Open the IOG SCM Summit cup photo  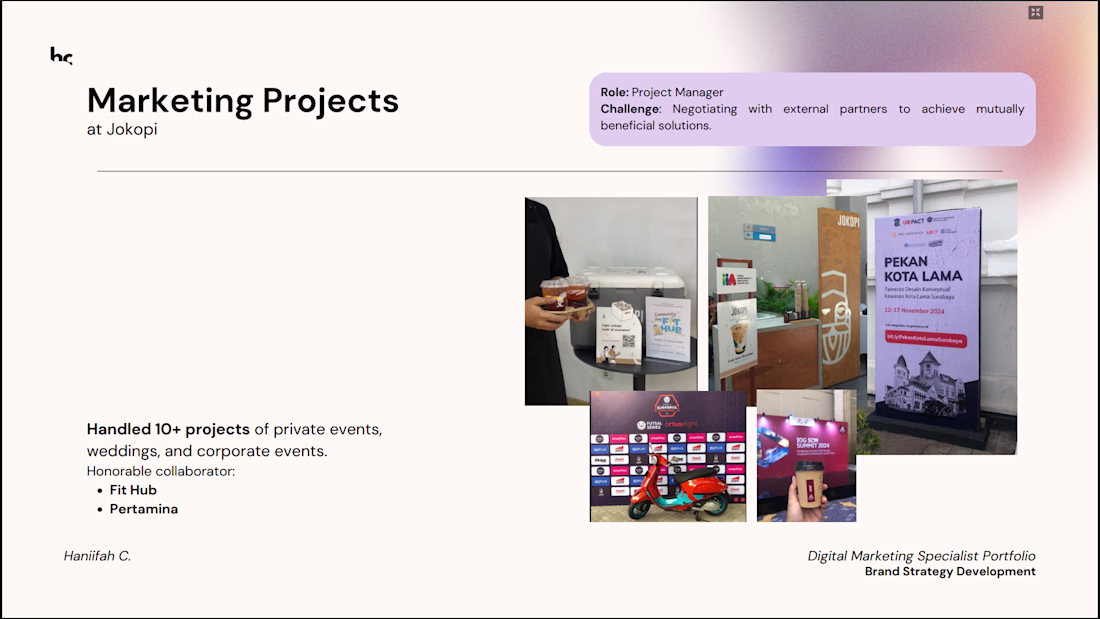pyautogui.click(x=806, y=455)
